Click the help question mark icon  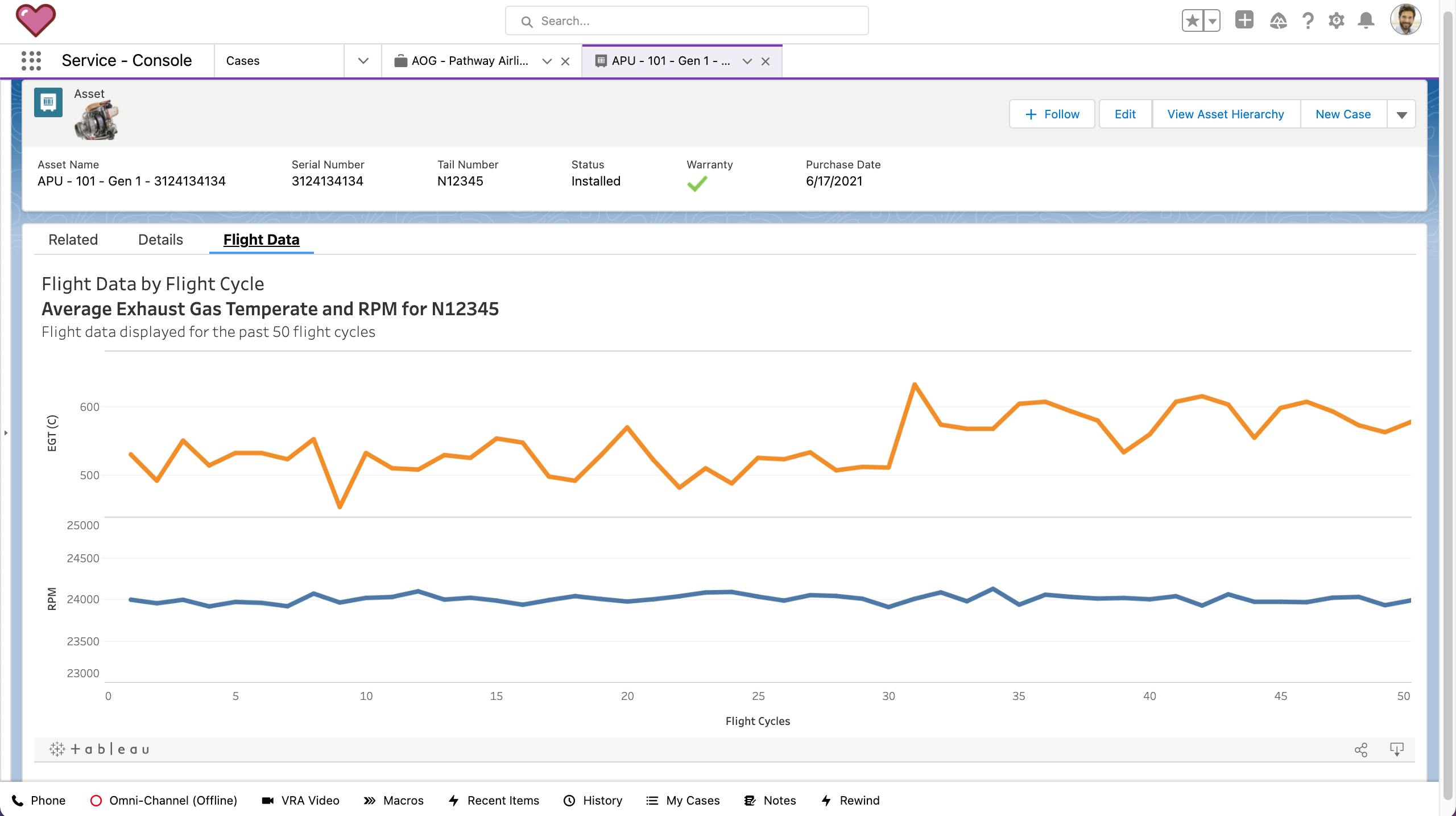tap(1308, 21)
